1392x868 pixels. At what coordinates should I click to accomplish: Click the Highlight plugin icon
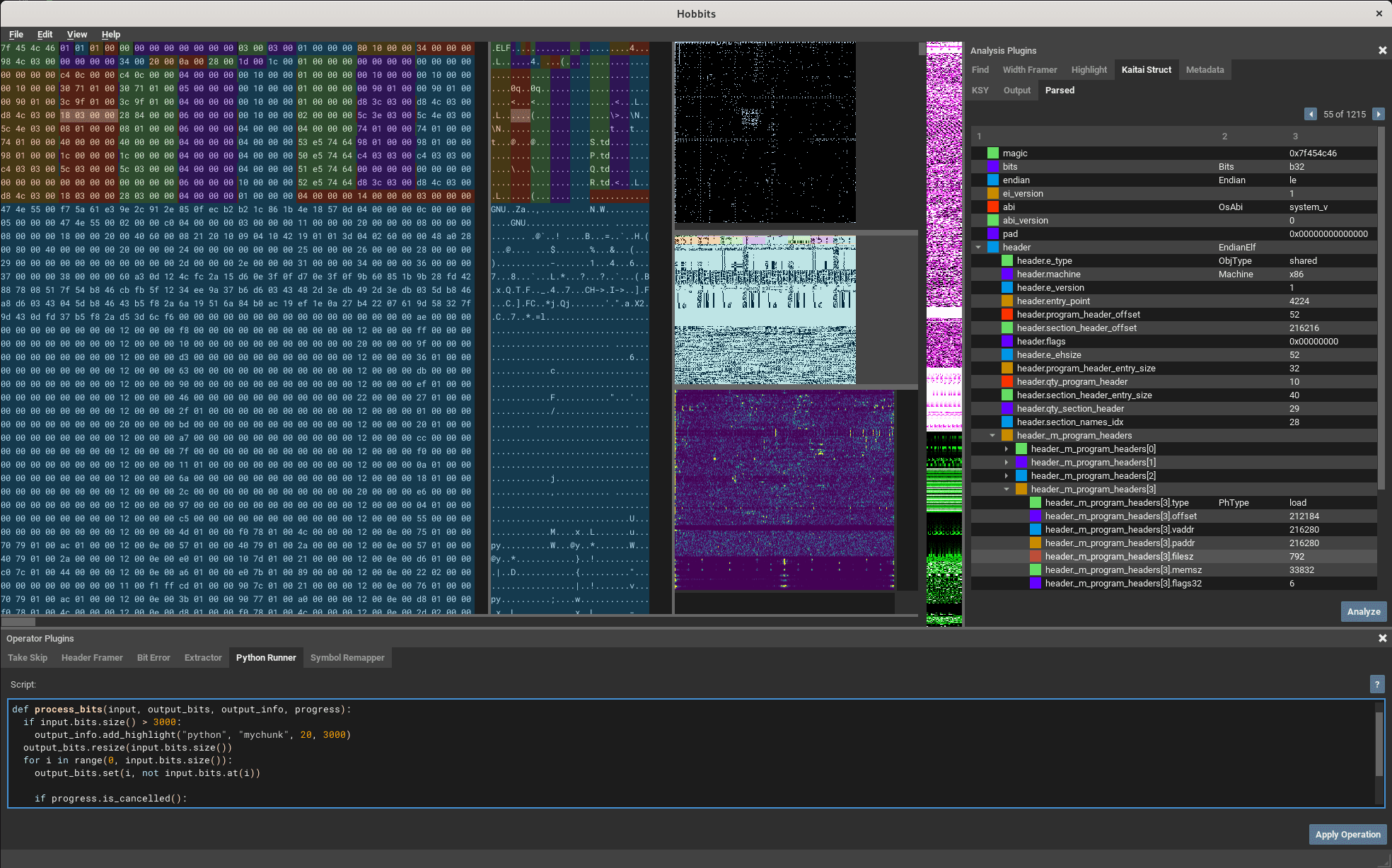(x=1089, y=69)
